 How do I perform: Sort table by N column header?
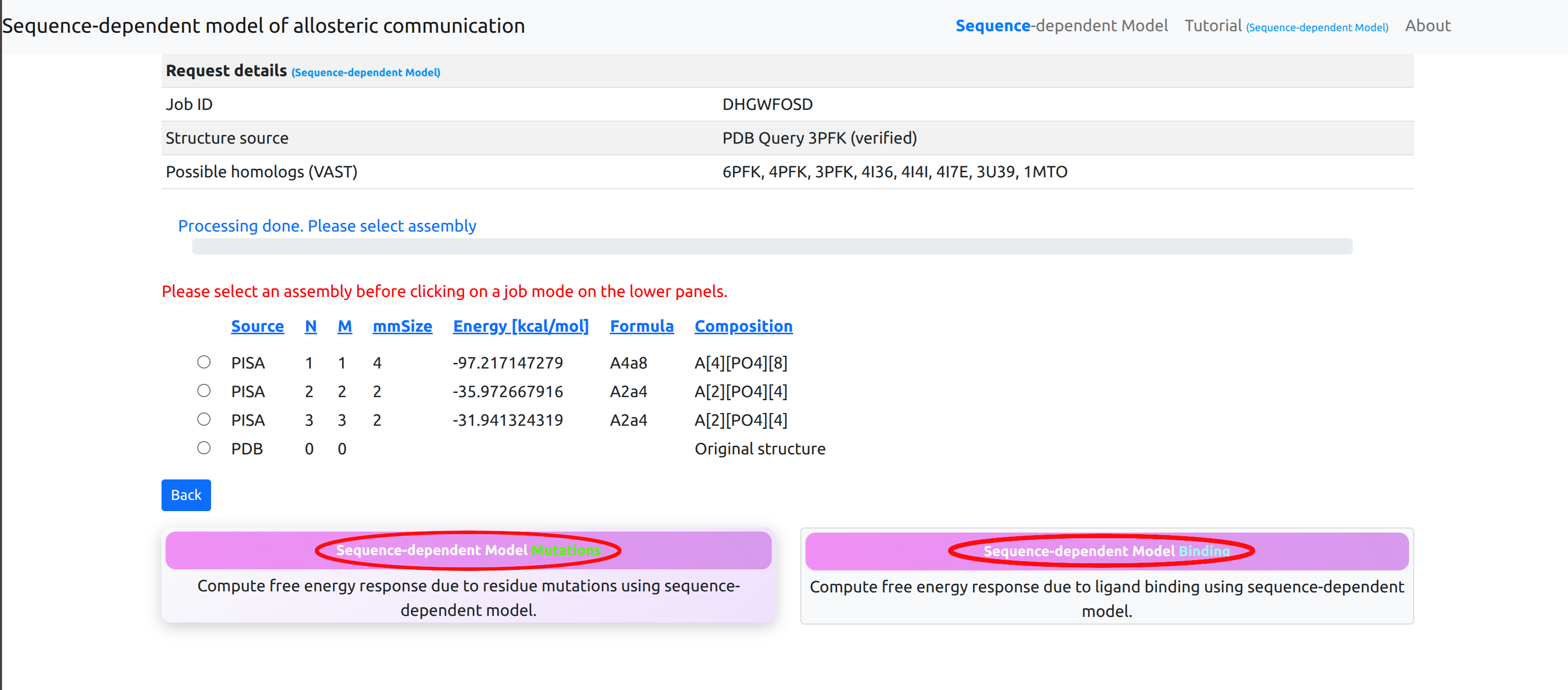[310, 326]
